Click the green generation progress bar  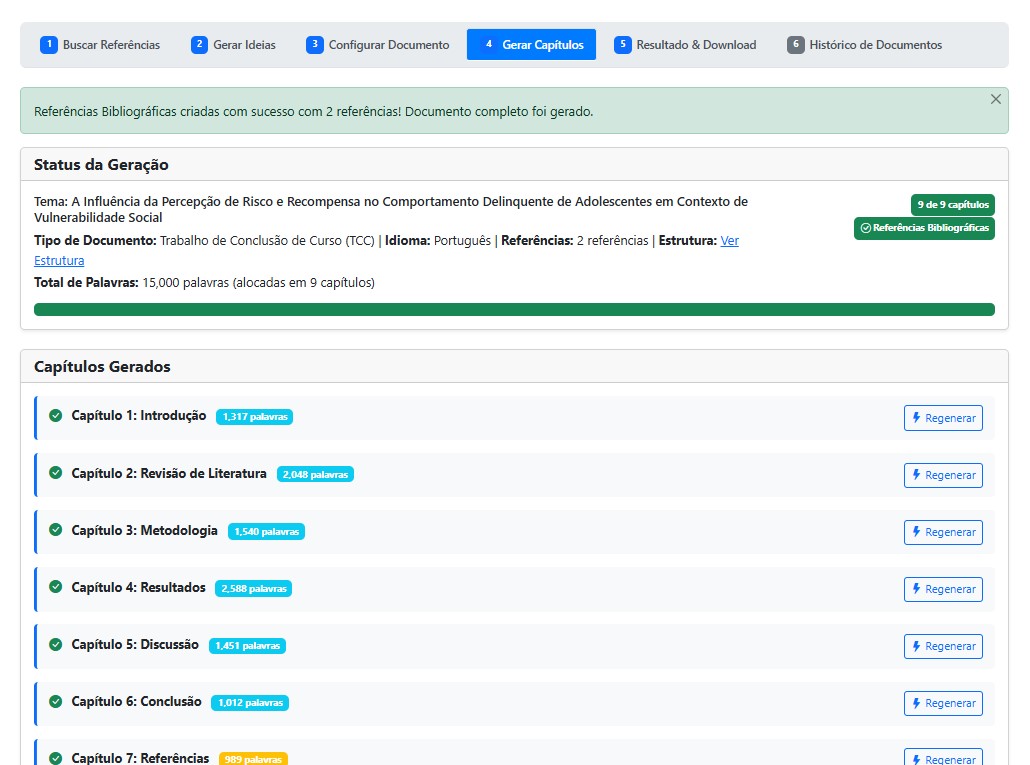514,309
